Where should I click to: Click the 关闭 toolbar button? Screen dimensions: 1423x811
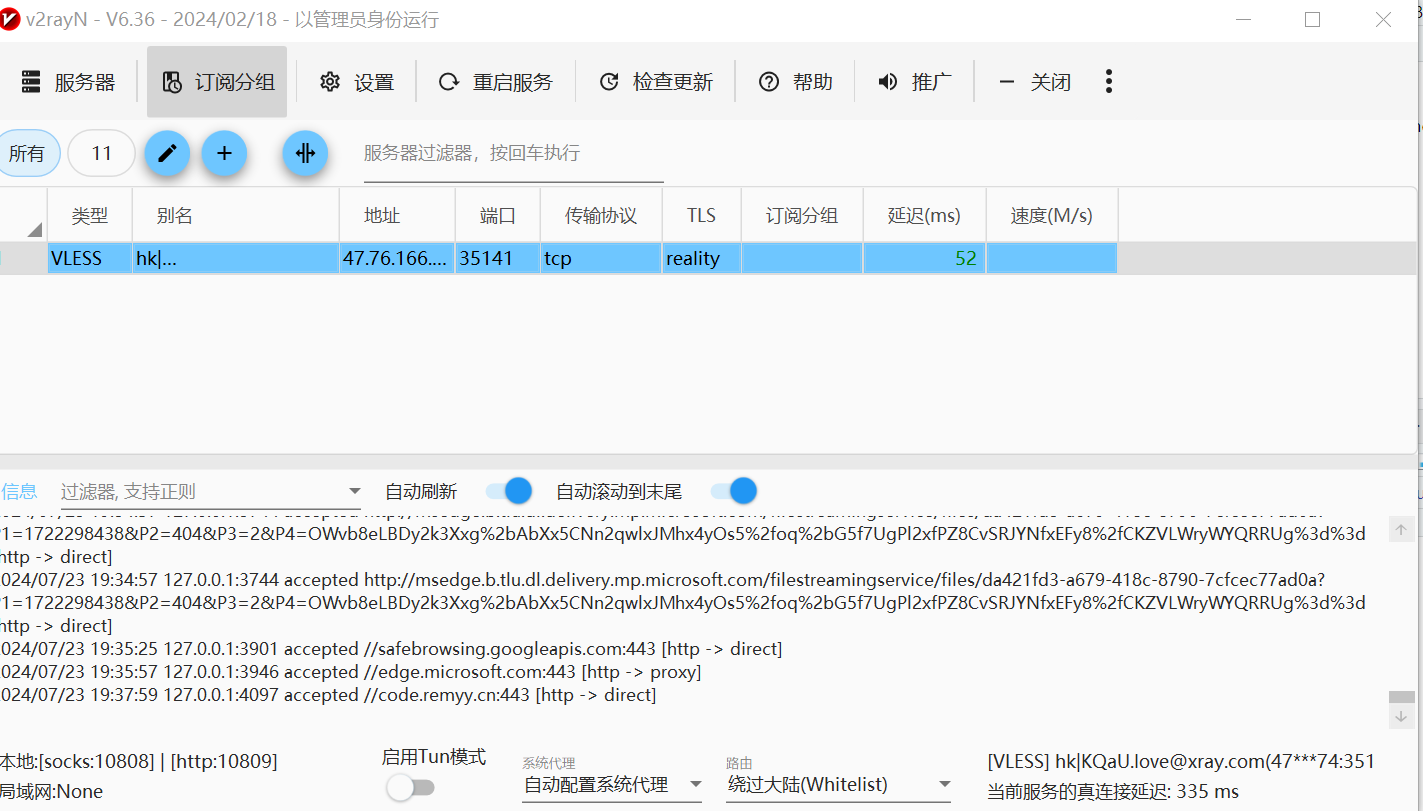pyautogui.click(x=1034, y=82)
